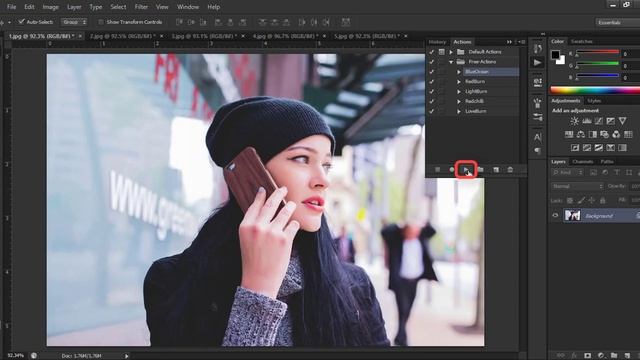This screenshot has width=640, height=360.
Task: Open the Window menu
Action: click(x=188, y=7)
